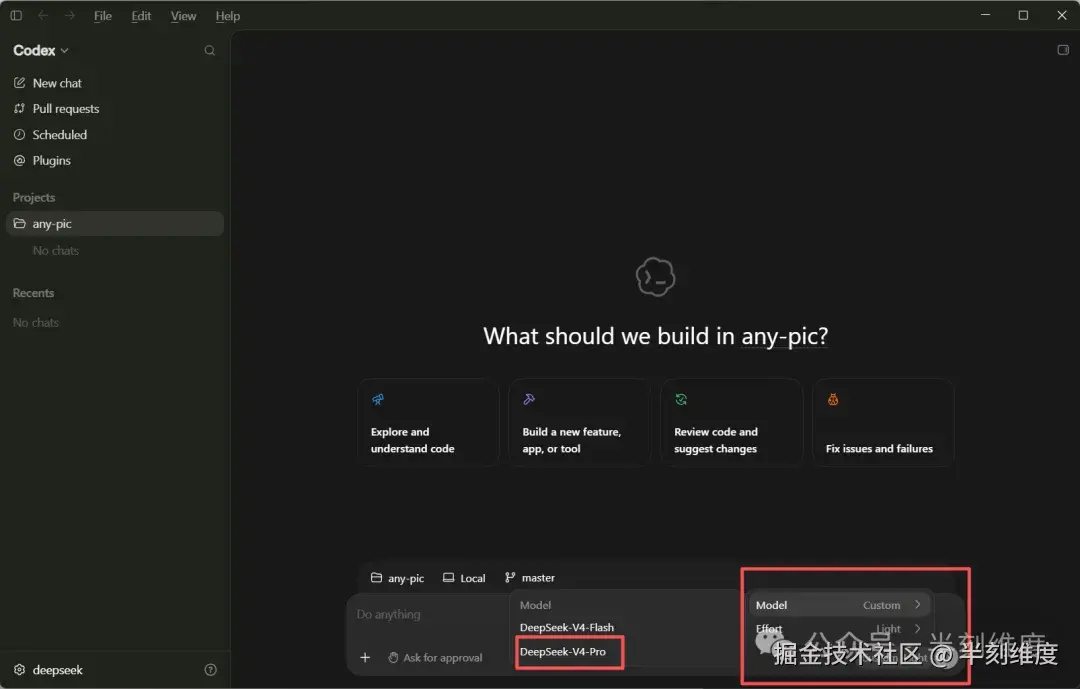Click the Codex terminal logo
The width and height of the screenshot is (1080, 689).
tap(655, 277)
